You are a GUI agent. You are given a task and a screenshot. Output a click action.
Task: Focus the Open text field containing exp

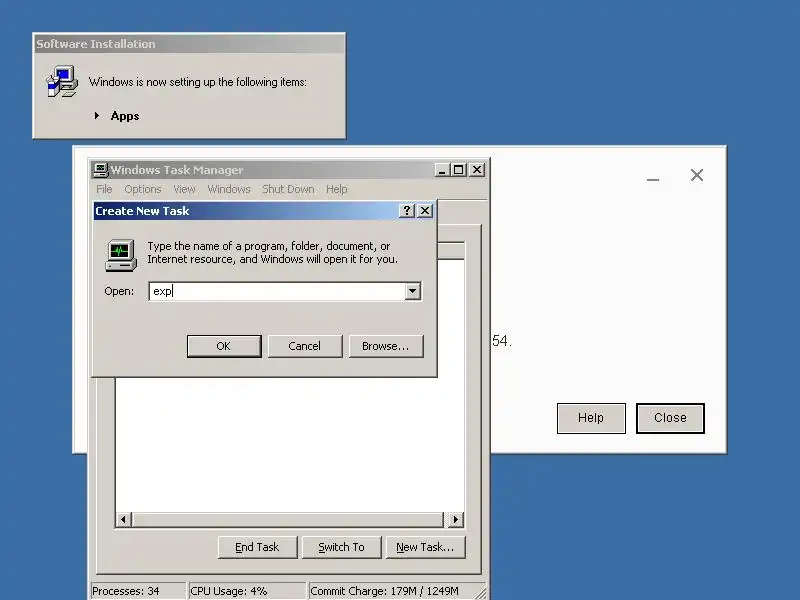[x=277, y=291]
